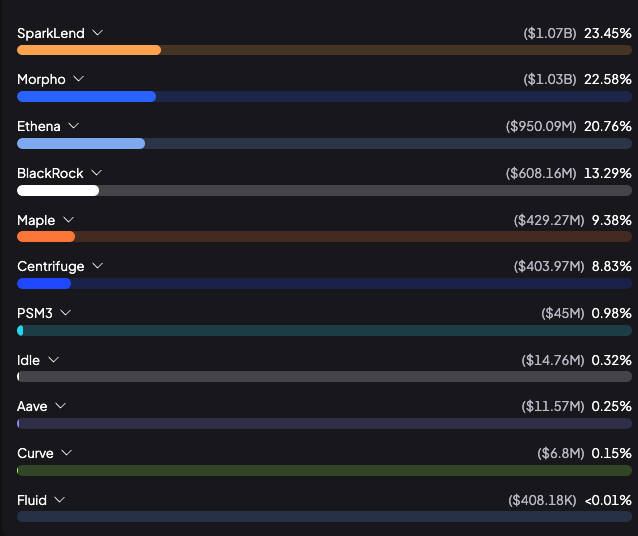Click the 13.29% BlackRock percentage
The image size is (638, 536).
click(608, 173)
